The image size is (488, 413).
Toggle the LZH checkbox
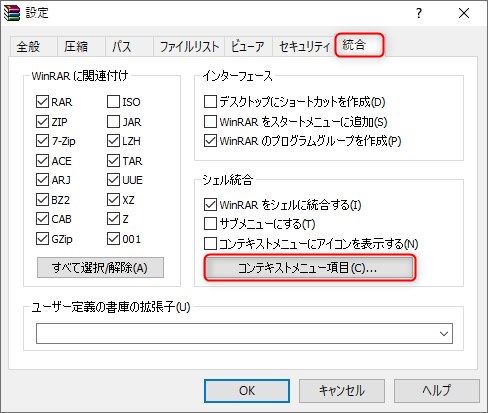(113, 141)
